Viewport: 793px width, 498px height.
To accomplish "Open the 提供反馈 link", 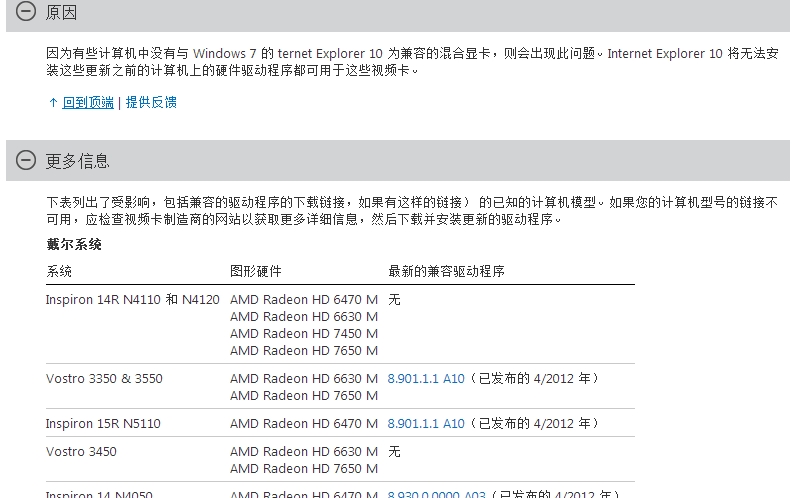I will click(151, 103).
